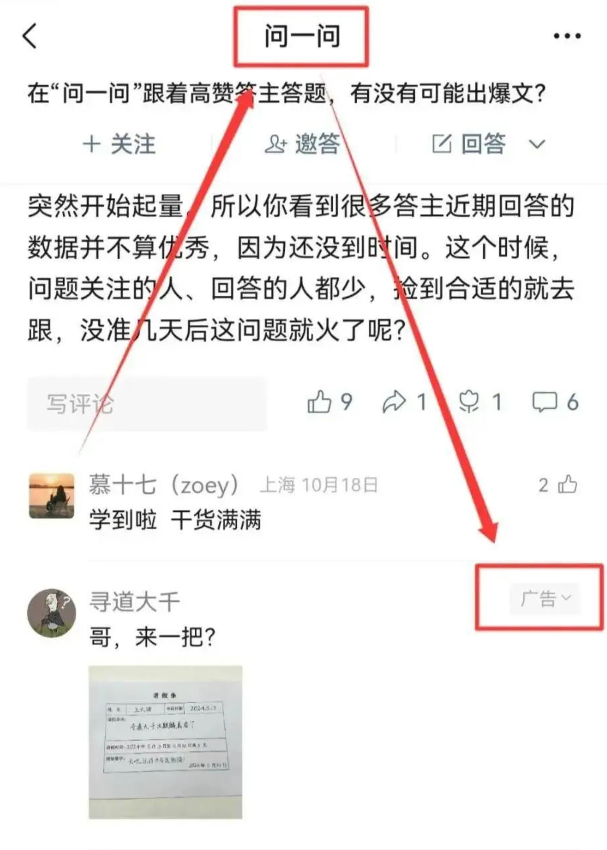Go back using the left arrow
Viewport: 607px width, 850px height.
click(x=30, y=36)
